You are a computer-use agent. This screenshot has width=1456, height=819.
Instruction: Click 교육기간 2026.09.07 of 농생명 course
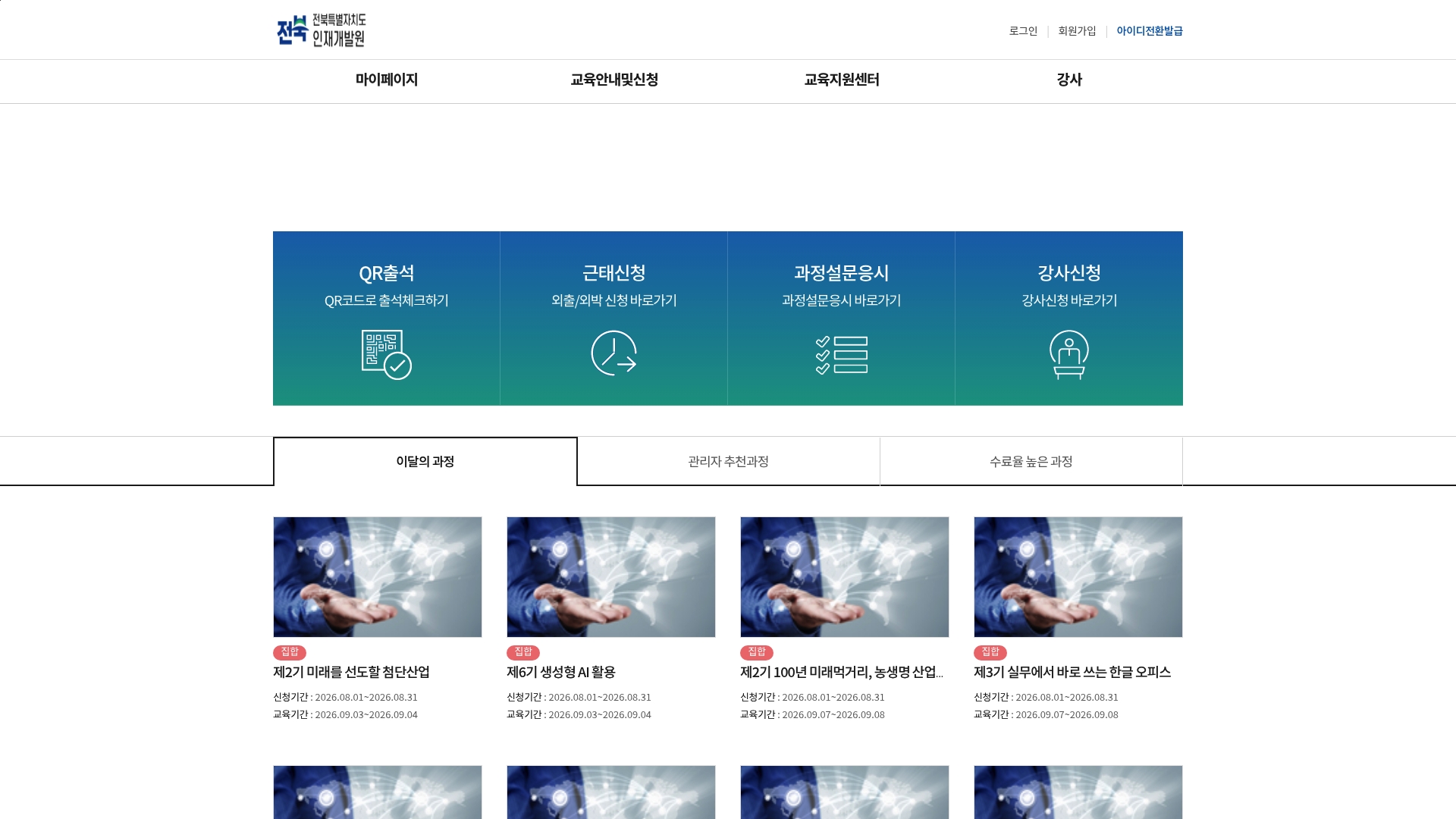click(x=813, y=714)
